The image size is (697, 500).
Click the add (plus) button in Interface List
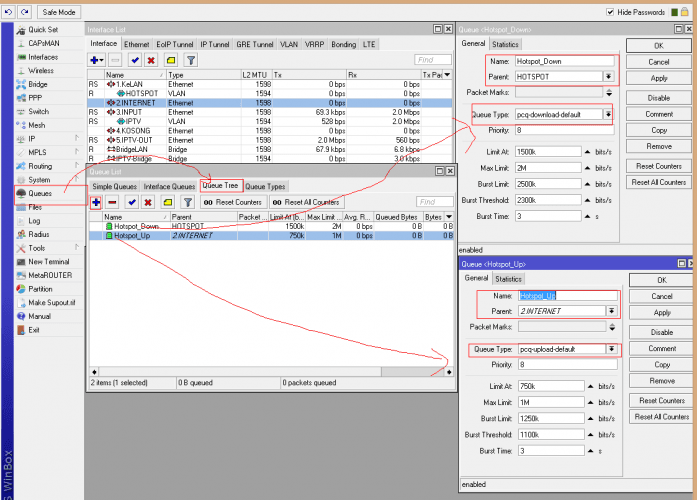point(96,60)
